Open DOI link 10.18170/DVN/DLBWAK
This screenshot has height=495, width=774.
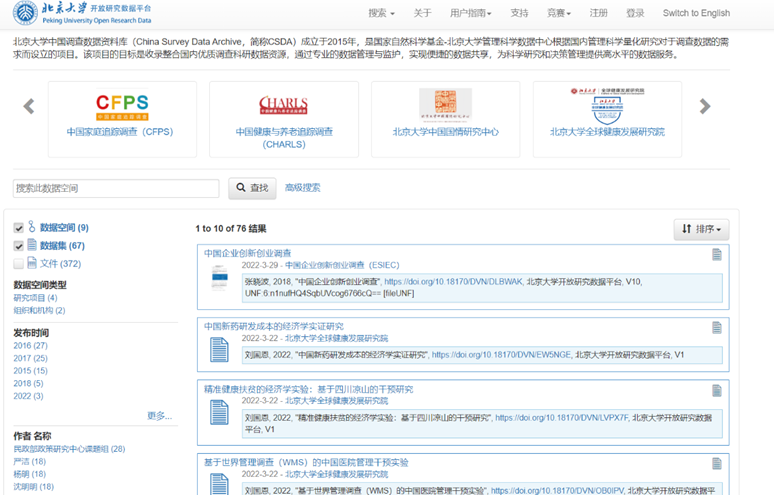click(x=453, y=282)
